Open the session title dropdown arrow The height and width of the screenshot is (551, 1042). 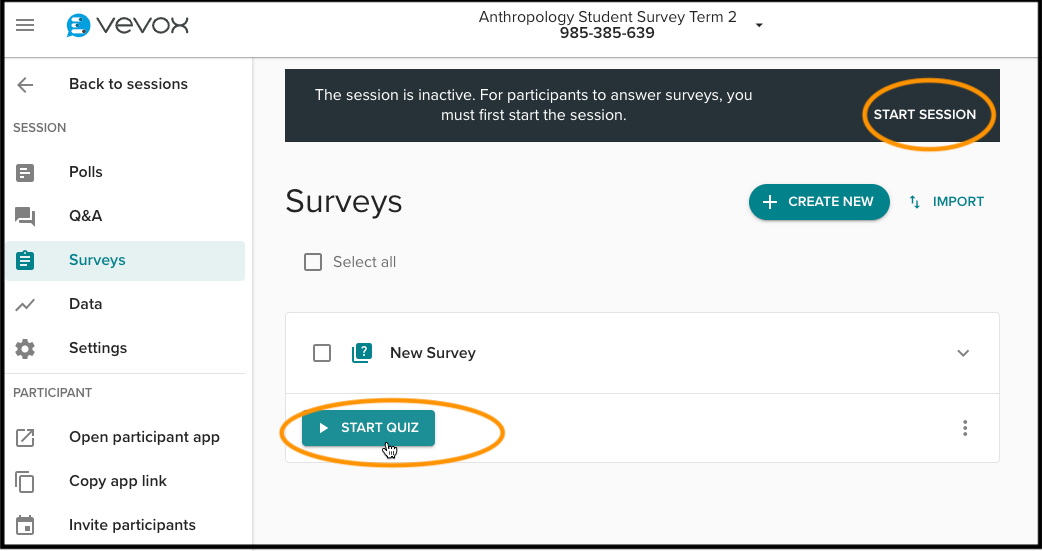[x=759, y=25]
